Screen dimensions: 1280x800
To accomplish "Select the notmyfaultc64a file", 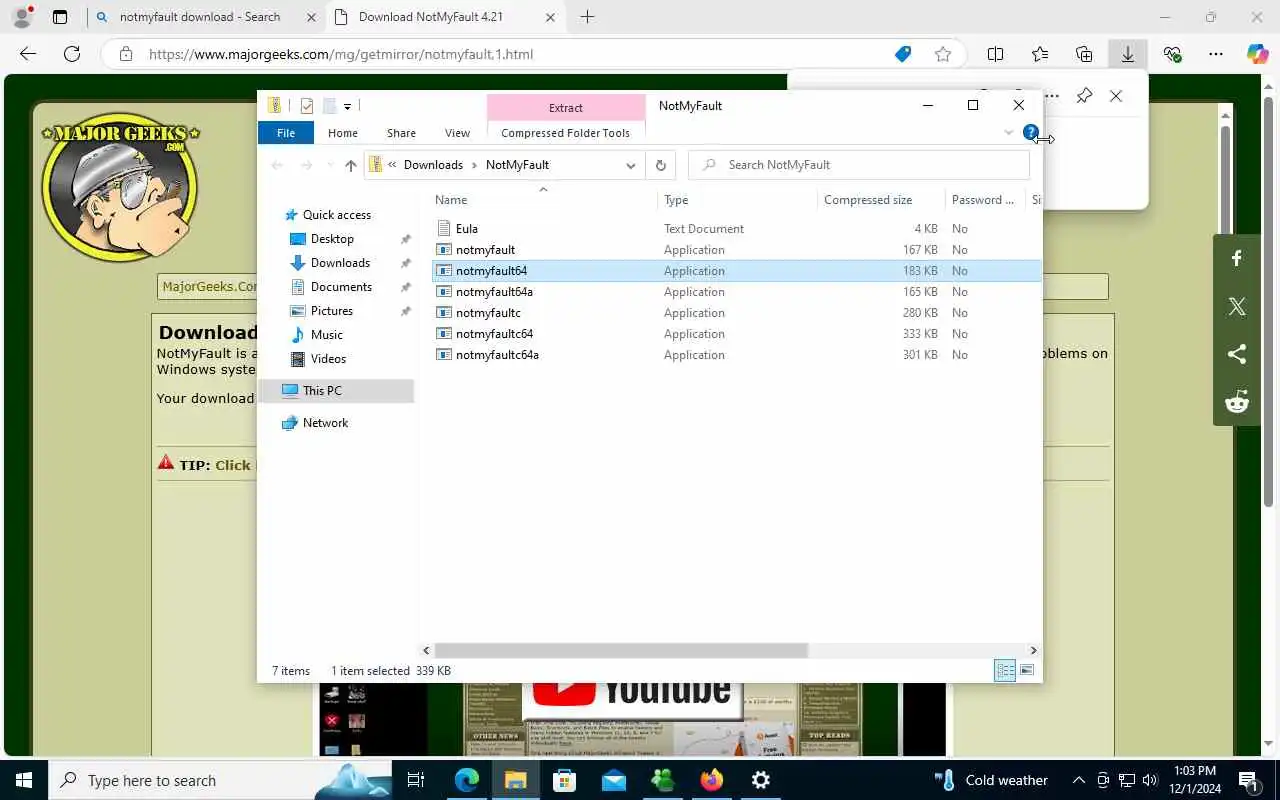I will 497,355.
